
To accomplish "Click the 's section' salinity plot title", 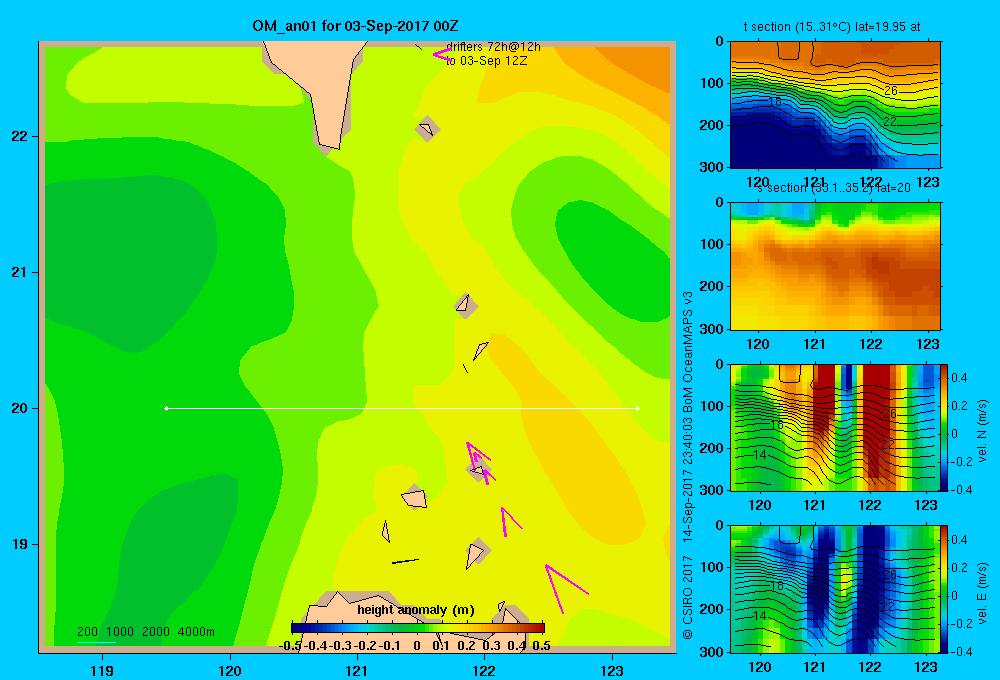I will (x=834, y=188).
